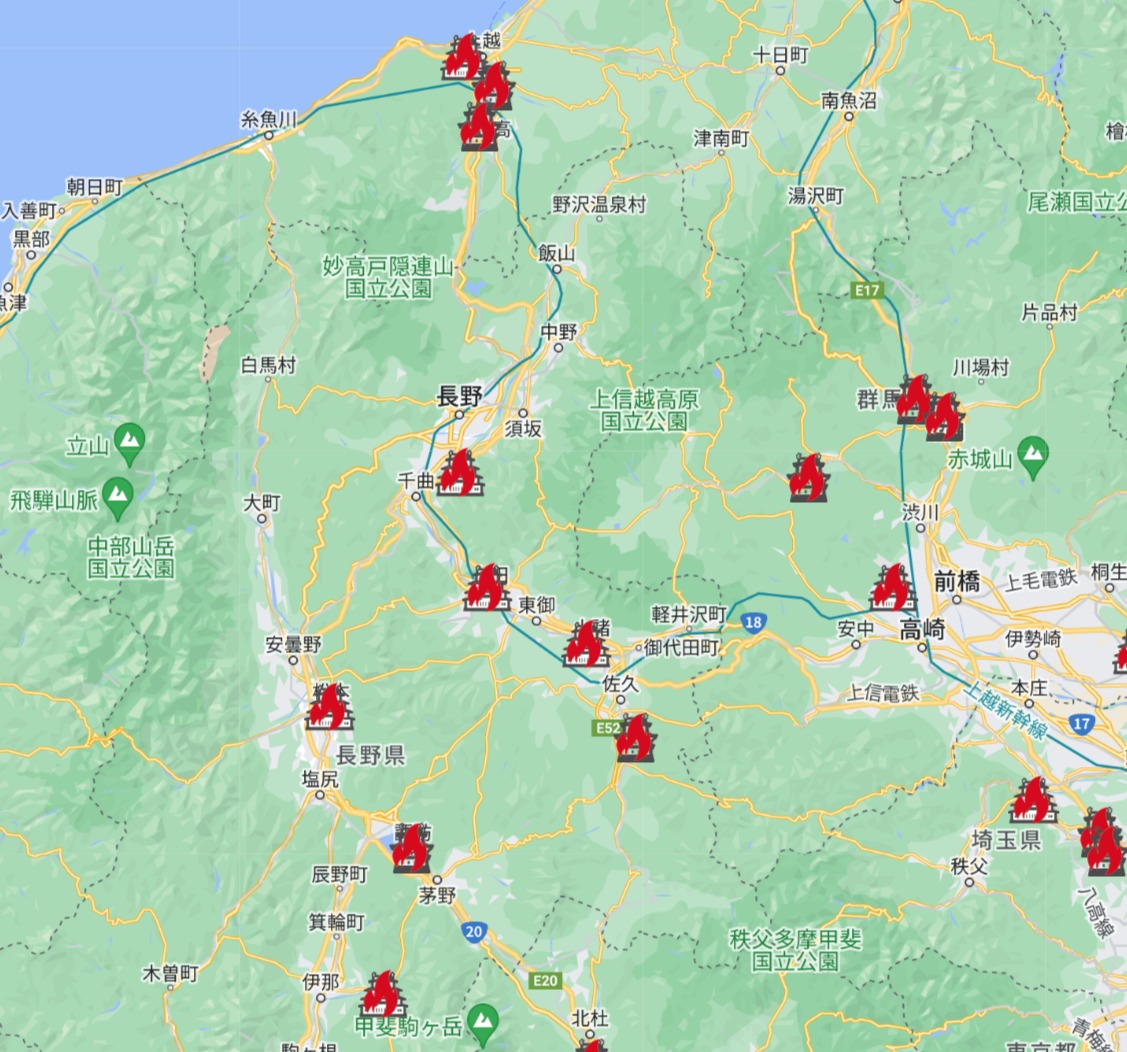Click the castle marker near 千曲
The width and height of the screenshot is (1127, 1052).
pyautogui.click(x=459, y=474)
